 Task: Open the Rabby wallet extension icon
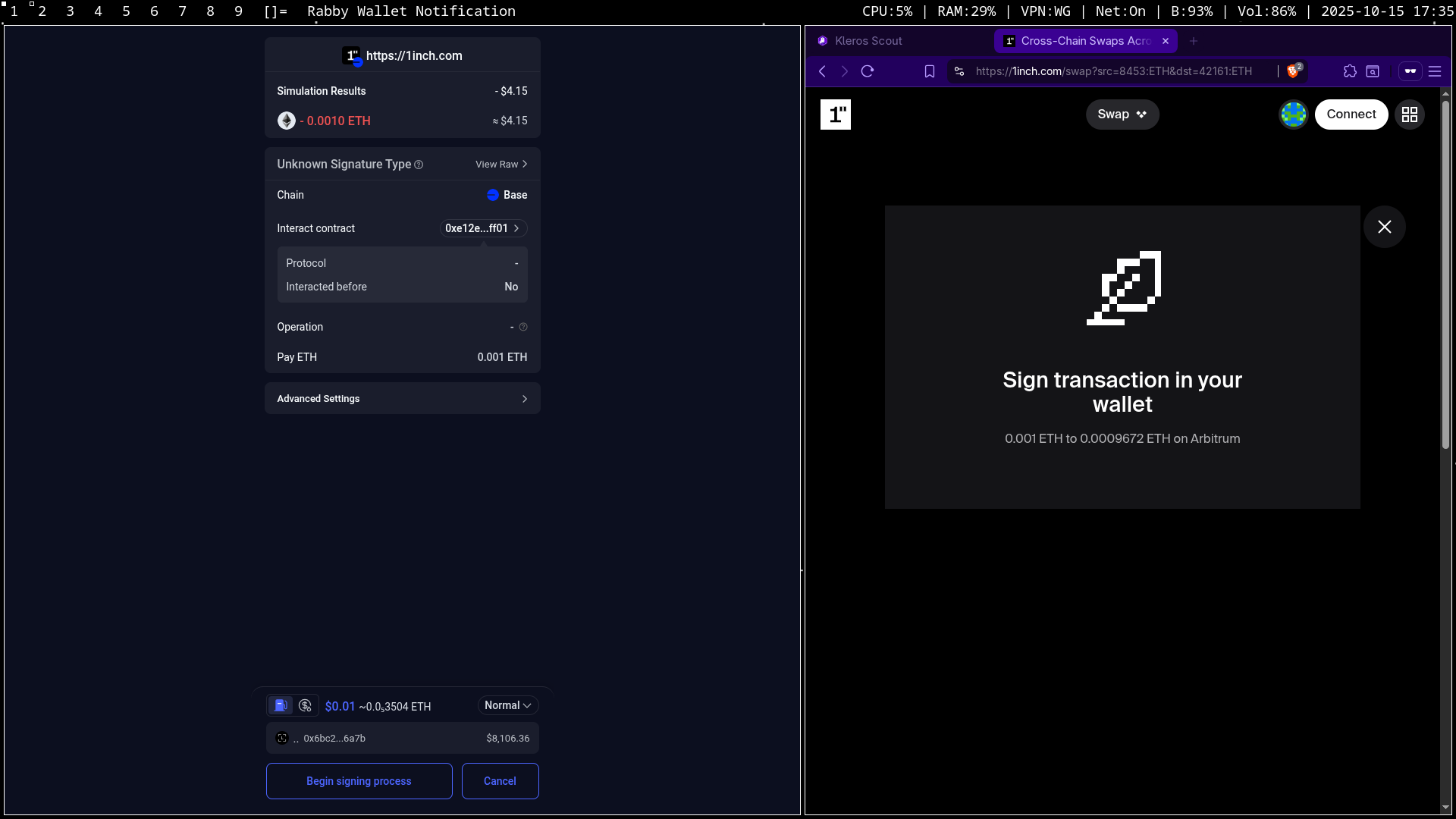click(x=1410, y=71)
